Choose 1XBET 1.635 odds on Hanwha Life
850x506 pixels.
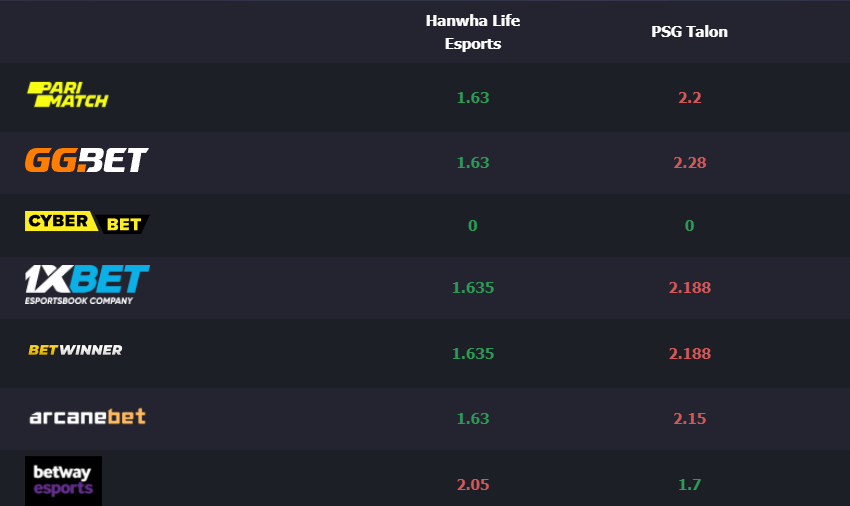[473, 287]
